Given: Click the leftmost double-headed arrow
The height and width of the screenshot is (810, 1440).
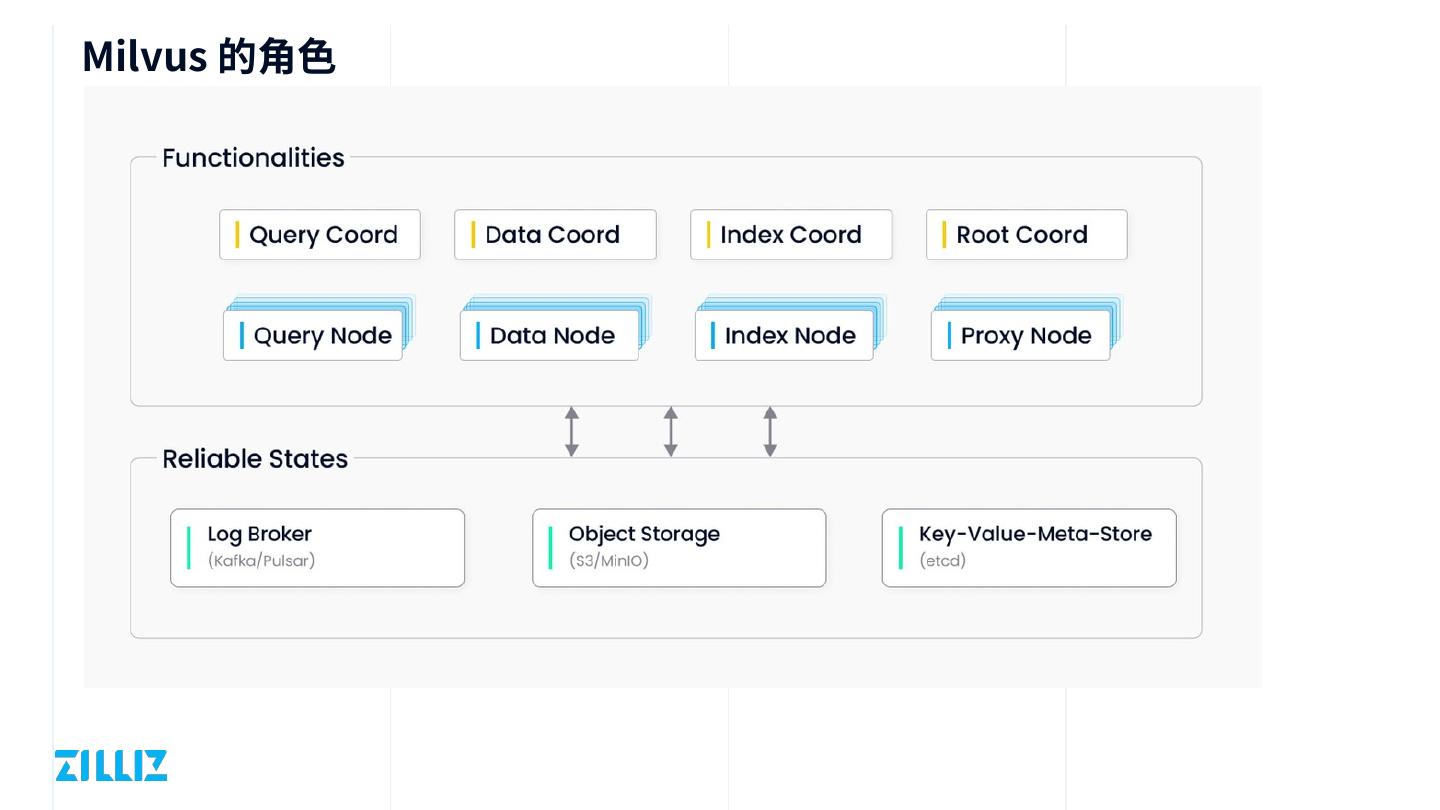Looking at the screenshot, I should 572,432.
